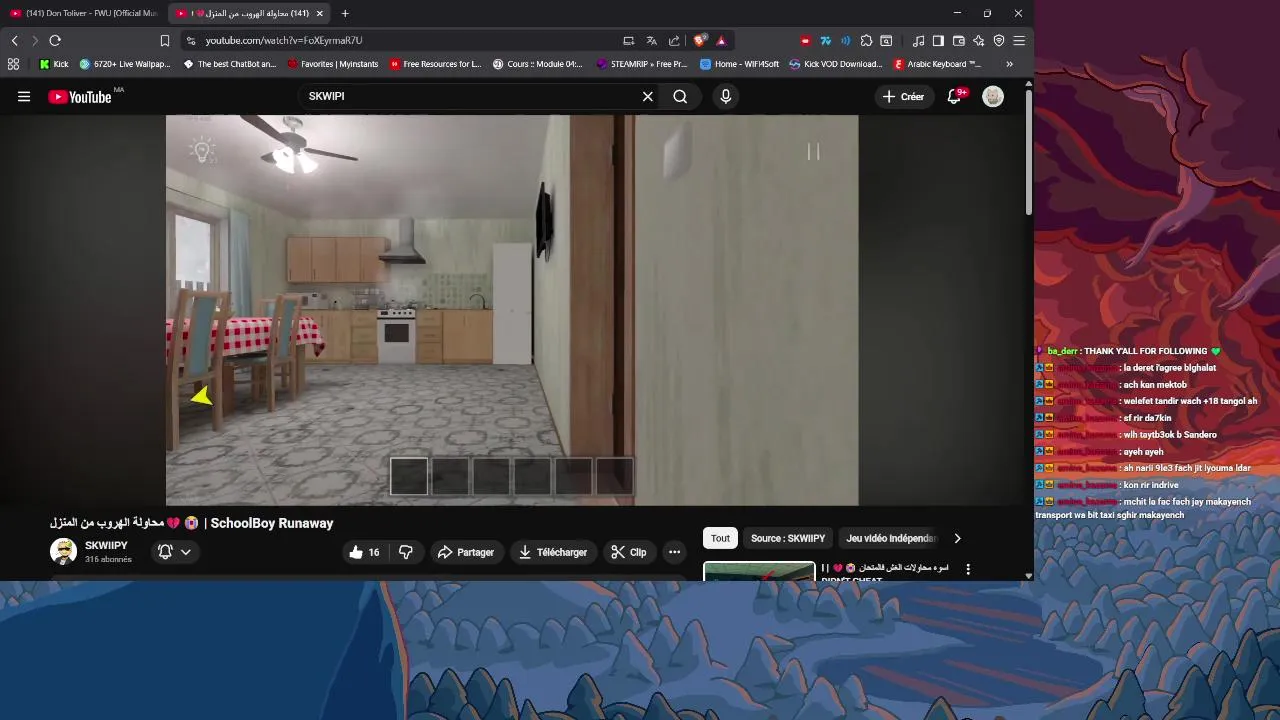Reload the current page

click(55, 40)
